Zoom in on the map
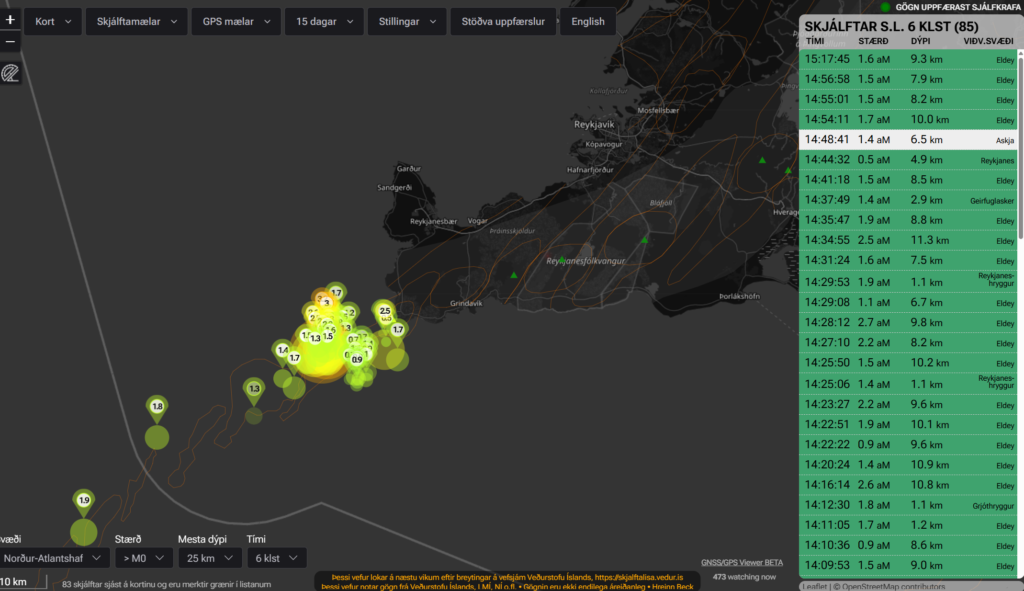This screenshot has height=591, width=1024. click(11, 21)
